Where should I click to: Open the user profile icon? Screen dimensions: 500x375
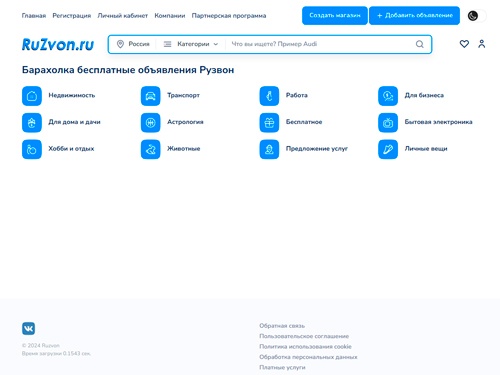tap(482, 44)
